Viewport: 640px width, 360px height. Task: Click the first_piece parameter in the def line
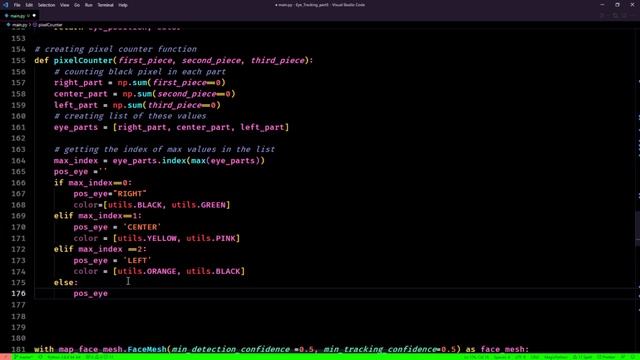tap(145, 60)
